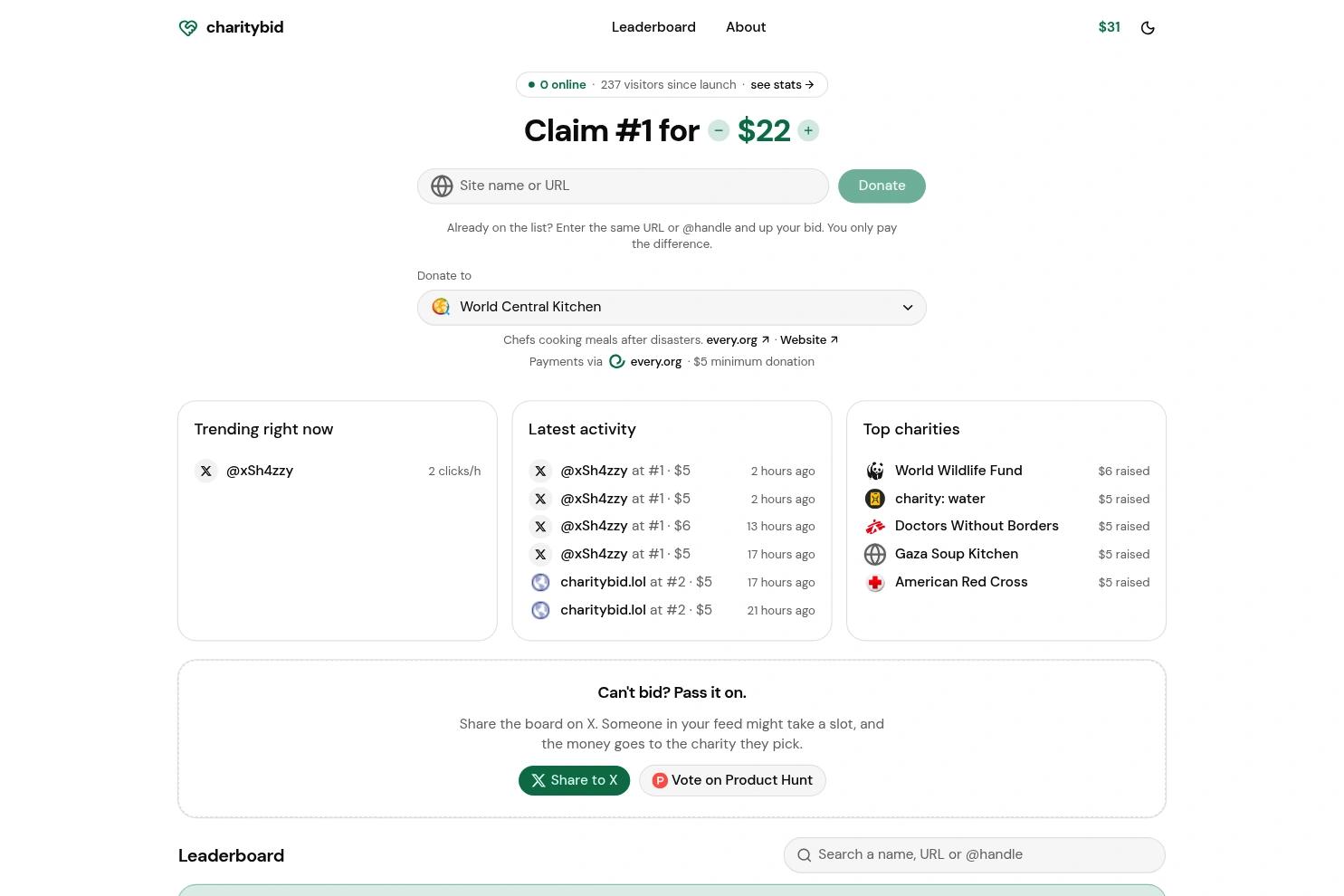Click the Leaderboard section heading
The height and width of the screenshot is (896, 1344).
(231, 856)
